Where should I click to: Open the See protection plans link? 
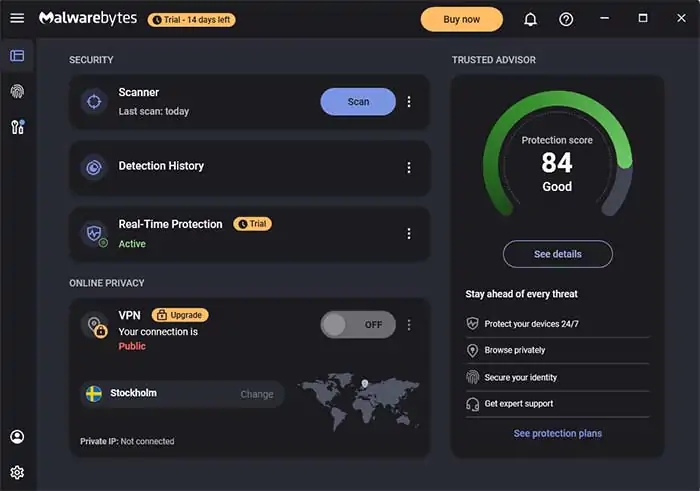[x=557, y=433]
